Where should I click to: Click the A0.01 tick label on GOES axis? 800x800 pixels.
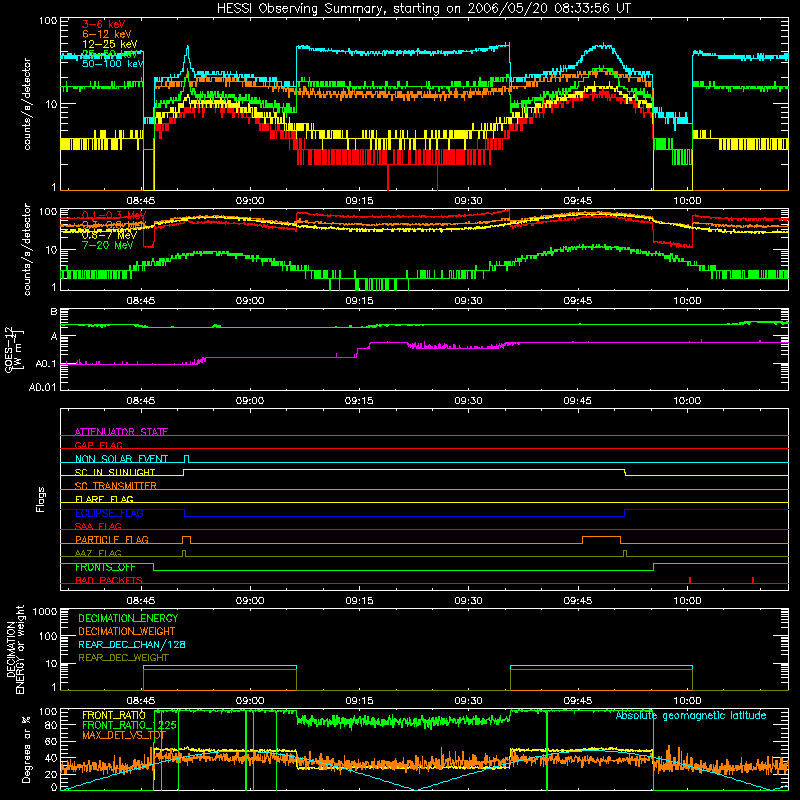click(x=43, y=387)
